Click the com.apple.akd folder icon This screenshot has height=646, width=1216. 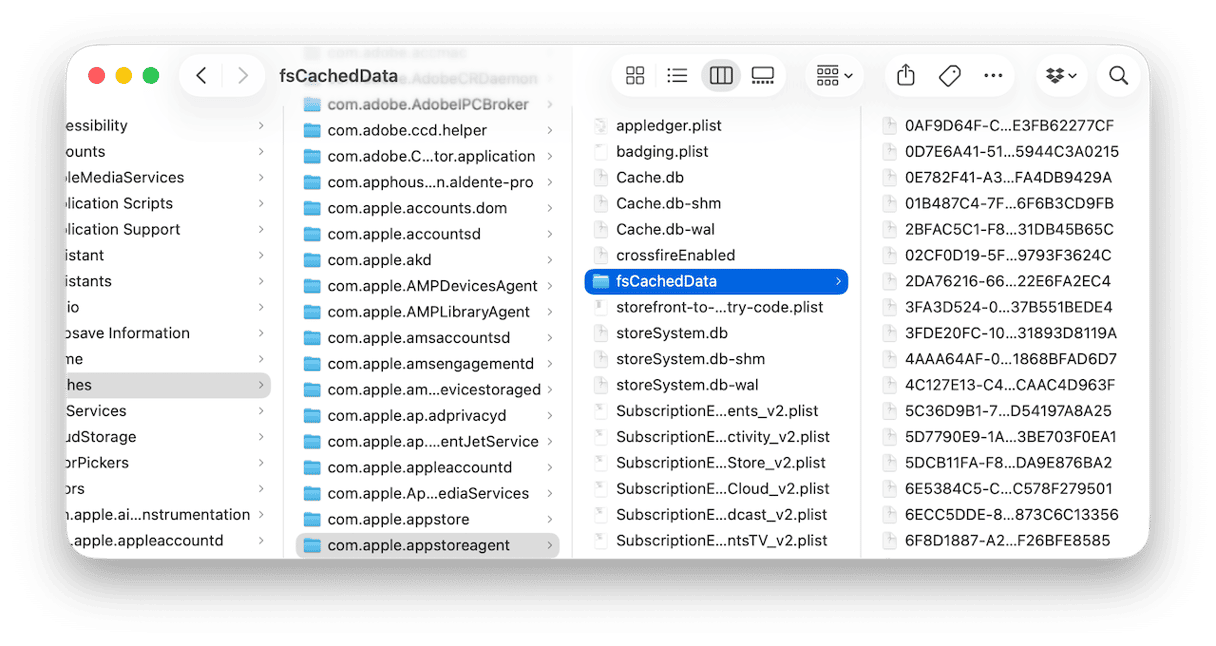[x=312, y=260]
